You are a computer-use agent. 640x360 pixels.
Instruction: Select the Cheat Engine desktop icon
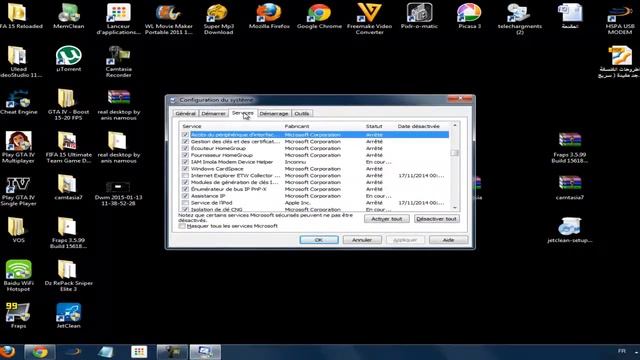coord(18,102)
